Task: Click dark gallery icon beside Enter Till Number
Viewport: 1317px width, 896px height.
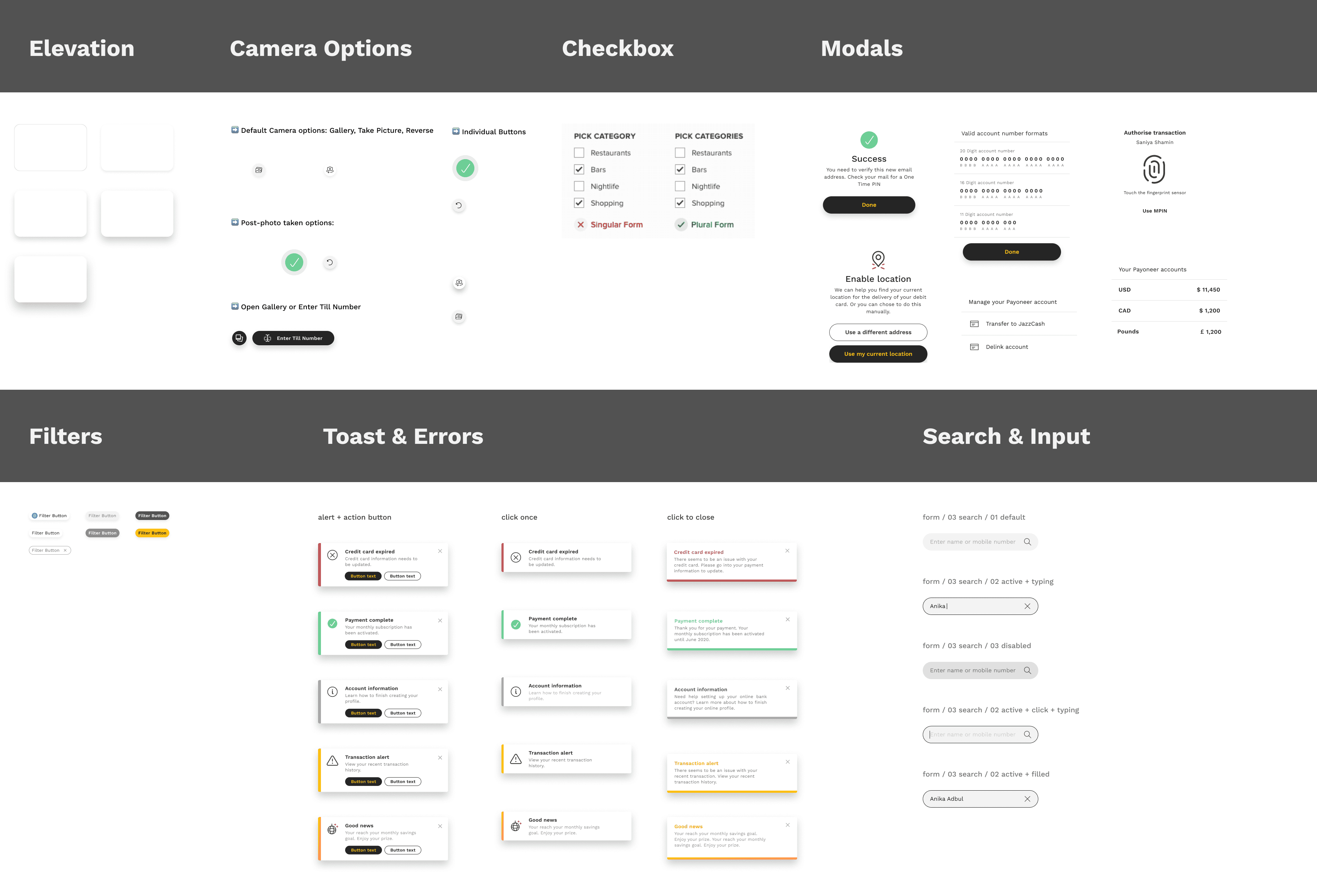Action: click(x=239, y=338)
